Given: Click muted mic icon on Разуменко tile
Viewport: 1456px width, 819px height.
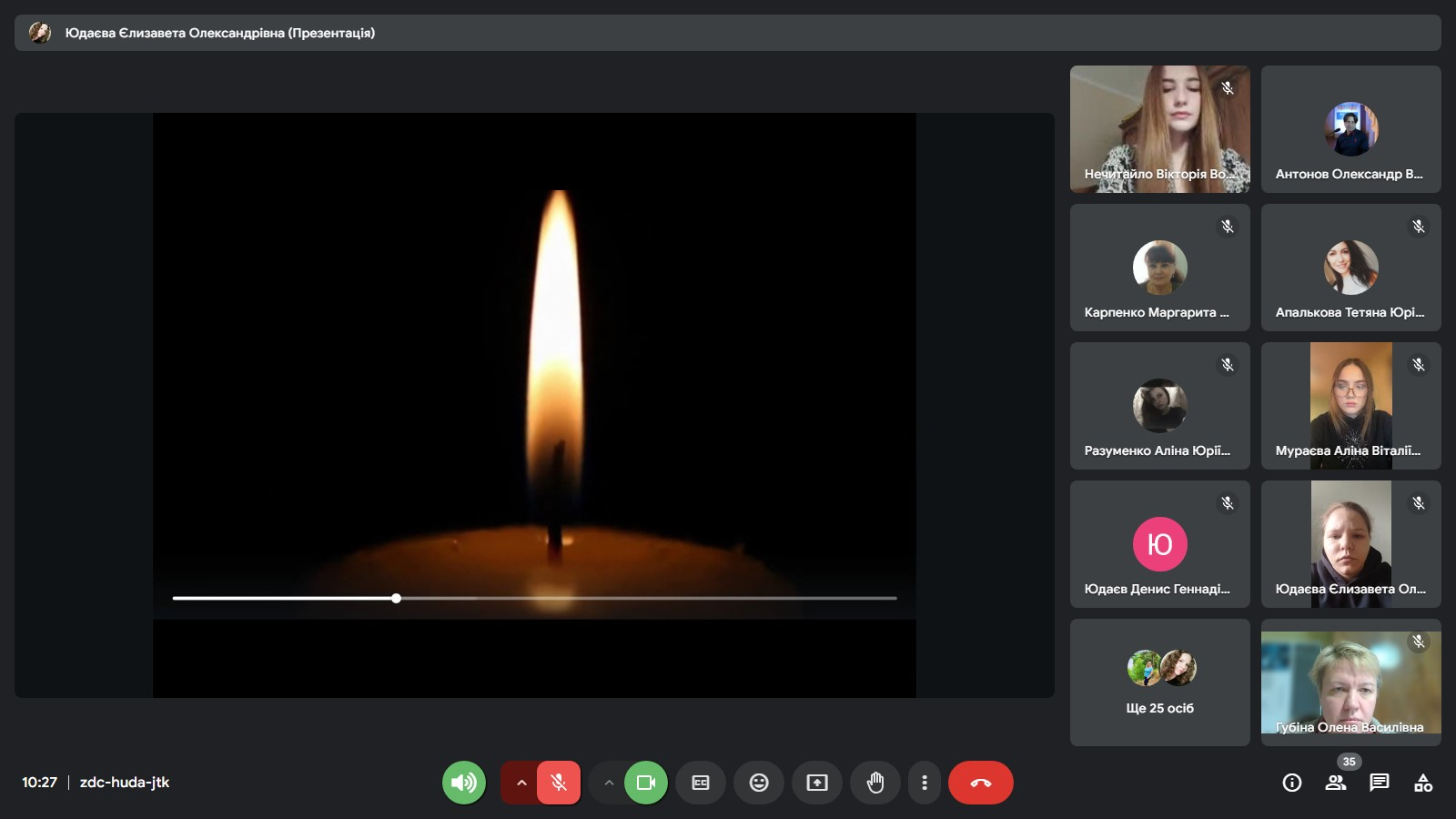Looking at the screenshot, I should point(1228,365).
